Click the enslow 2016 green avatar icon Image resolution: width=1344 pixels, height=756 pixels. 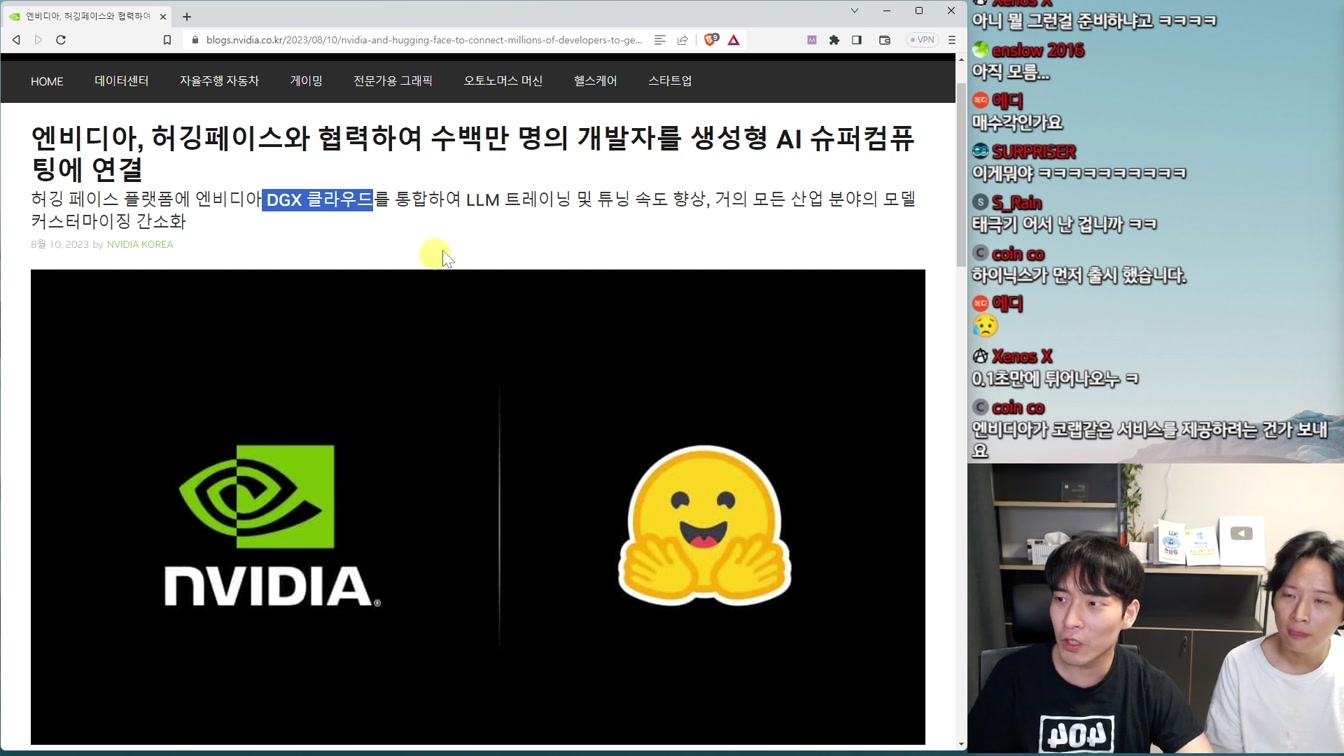tap(980, 50)
